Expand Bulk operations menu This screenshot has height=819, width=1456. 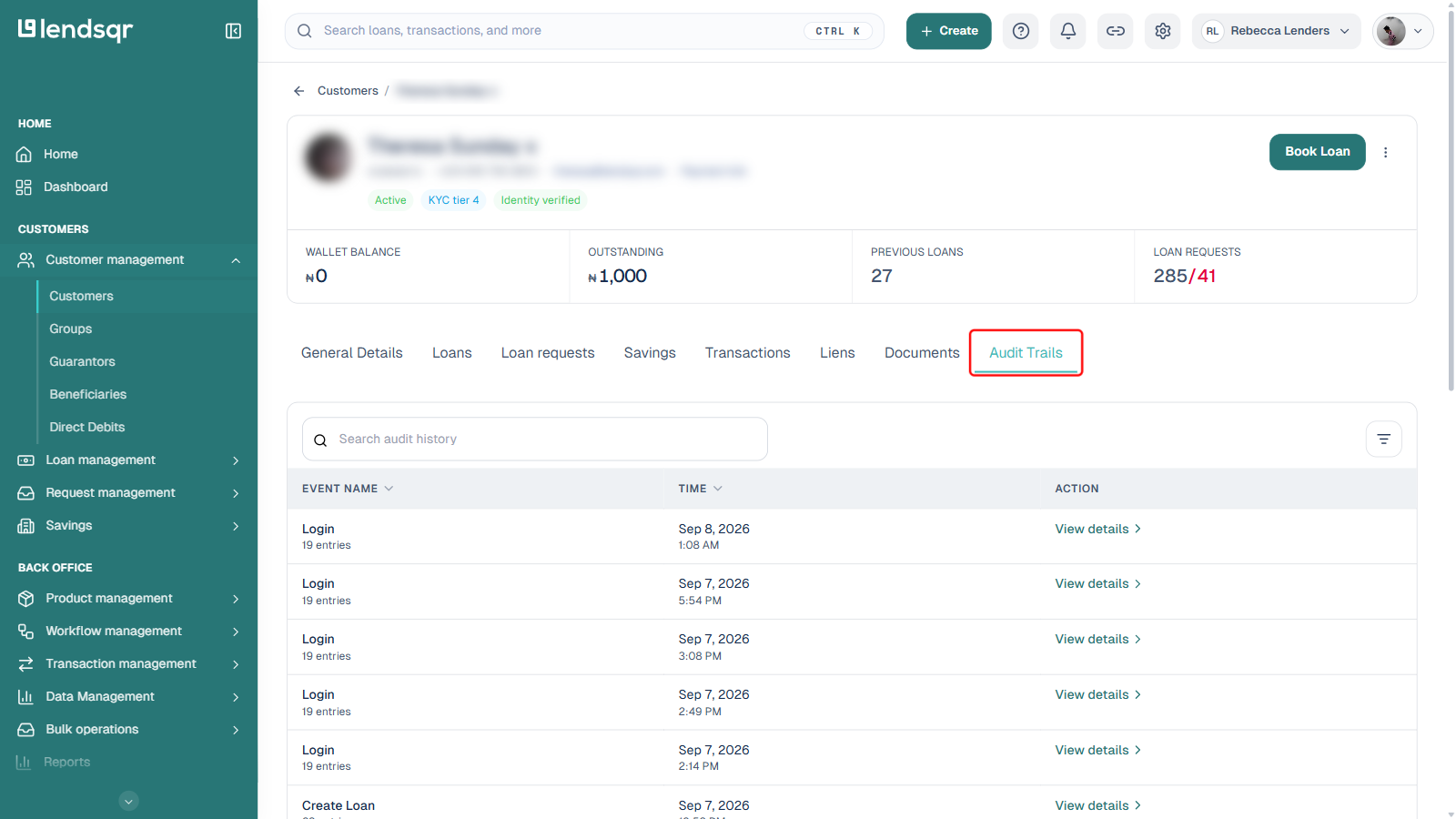(x=128, y=730)
